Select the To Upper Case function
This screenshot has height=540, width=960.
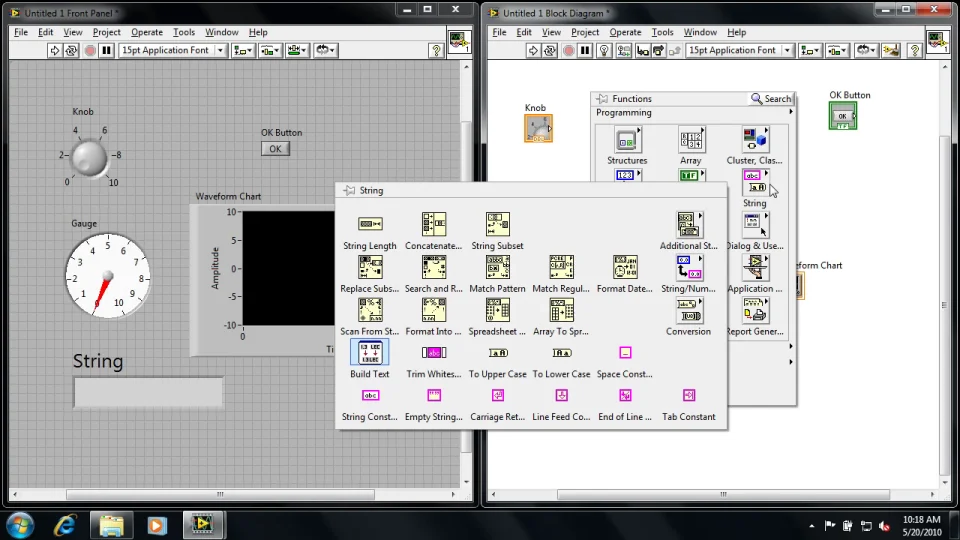[x=497, y=353]
